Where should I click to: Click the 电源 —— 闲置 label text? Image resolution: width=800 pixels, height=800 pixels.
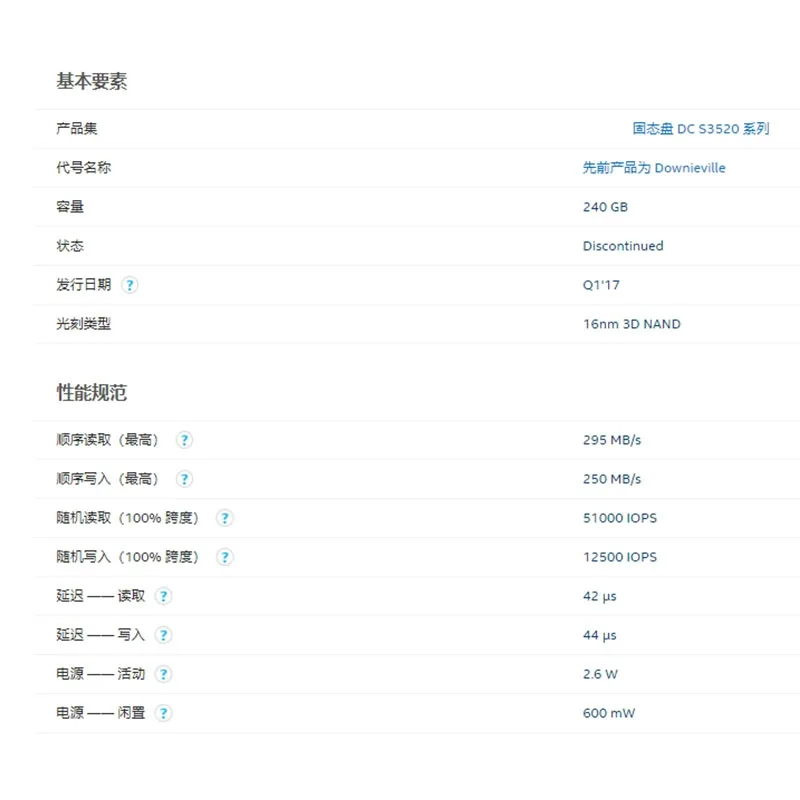[x=101, y=713]
